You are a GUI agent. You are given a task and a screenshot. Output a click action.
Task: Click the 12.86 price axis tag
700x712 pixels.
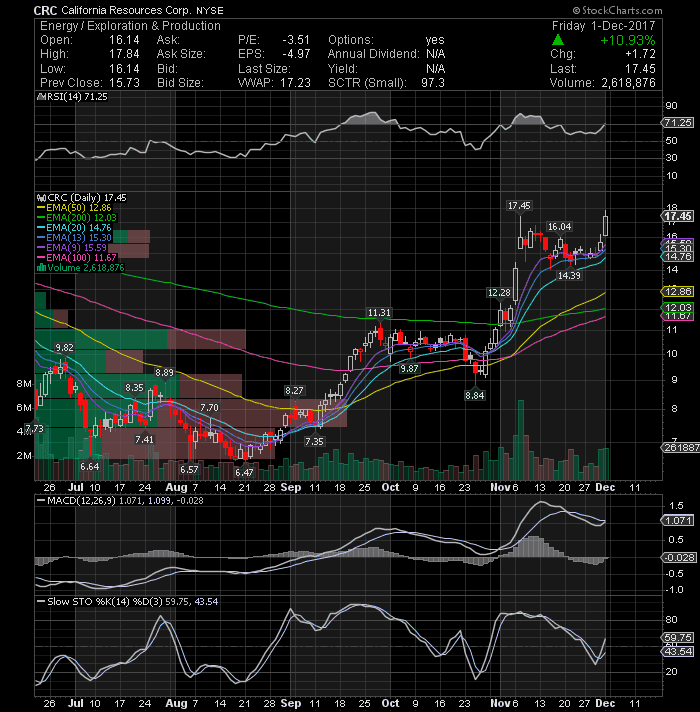[678, 292]
